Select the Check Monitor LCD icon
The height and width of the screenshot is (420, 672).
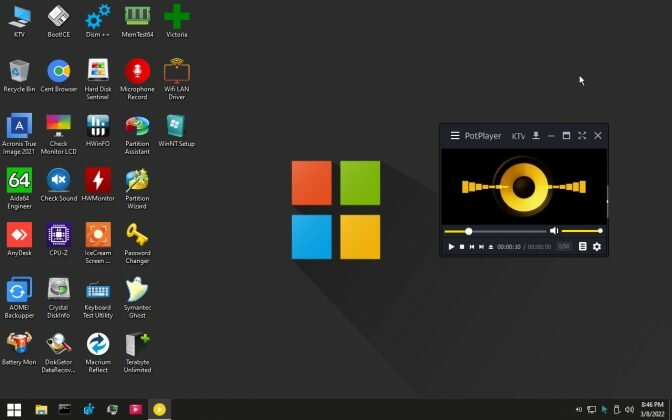coord(59,134)
